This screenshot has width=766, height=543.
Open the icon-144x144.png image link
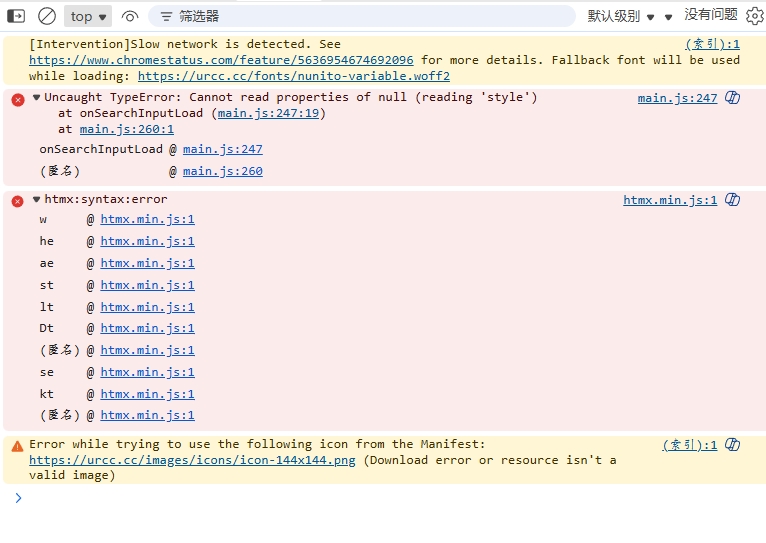pyautogui.click(x=192, y=460)
